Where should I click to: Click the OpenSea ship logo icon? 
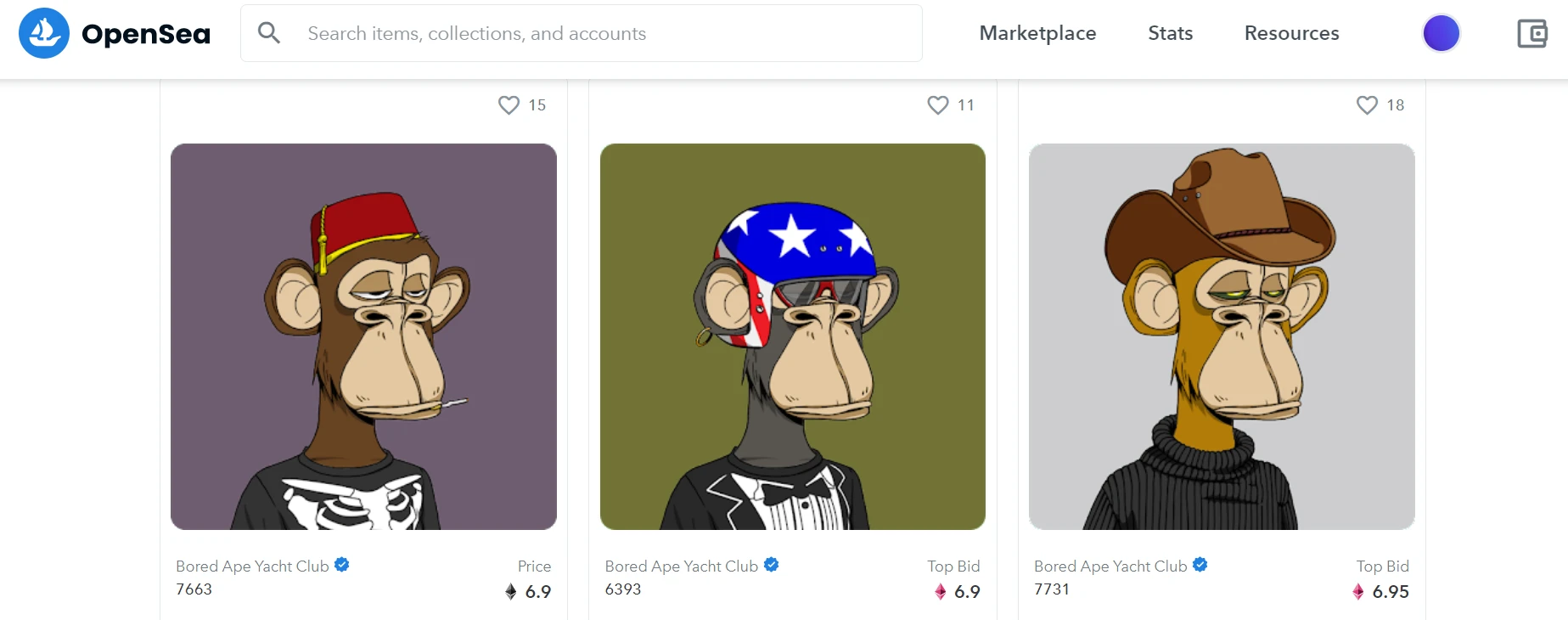pos(44,33)
